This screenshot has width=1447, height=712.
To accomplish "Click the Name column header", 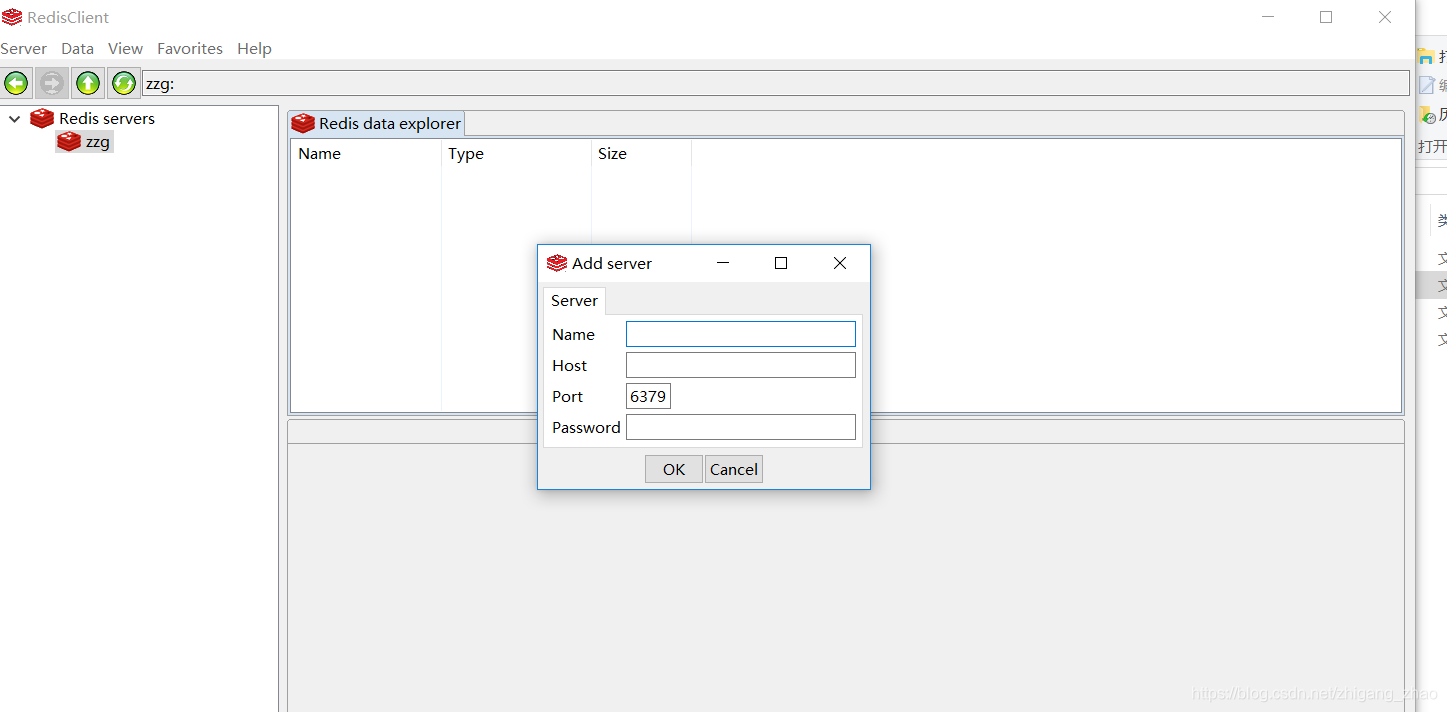I will tap(366, 154).
